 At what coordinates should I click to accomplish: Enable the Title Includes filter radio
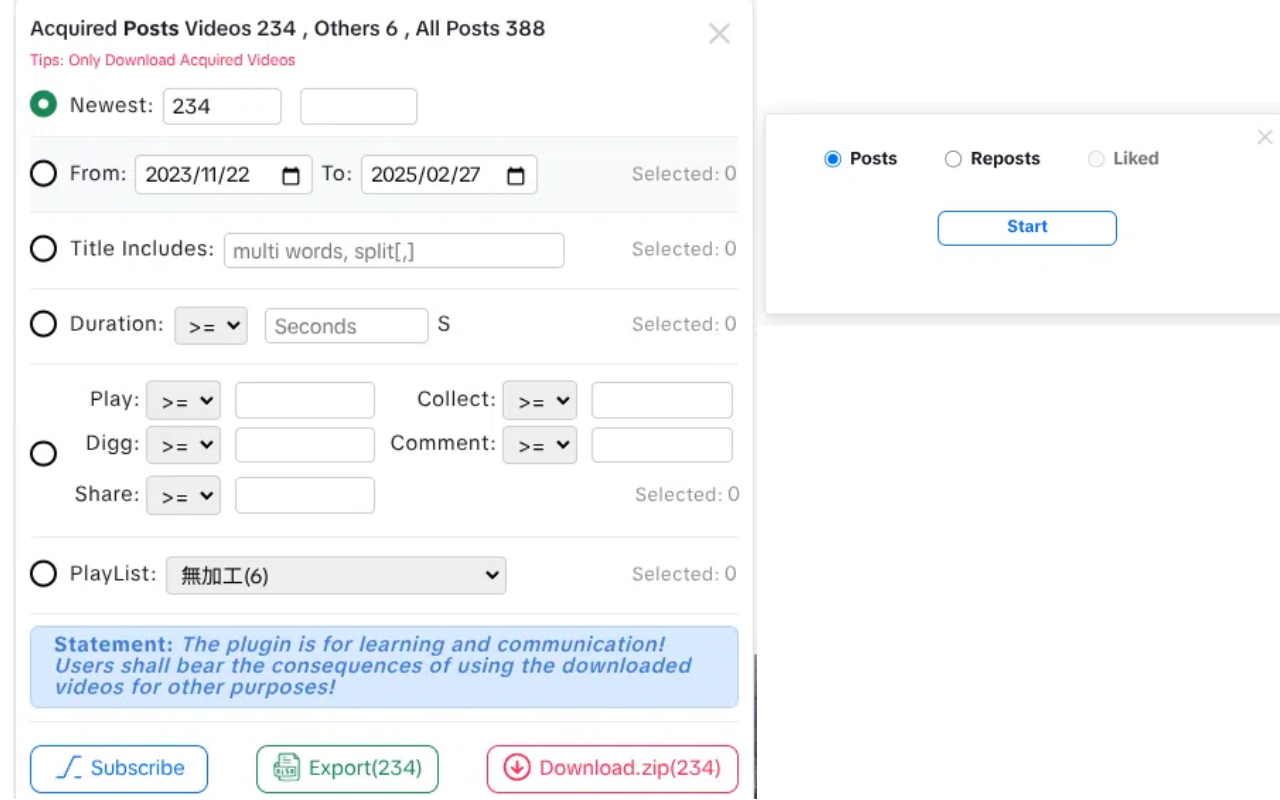coord(43,248)
